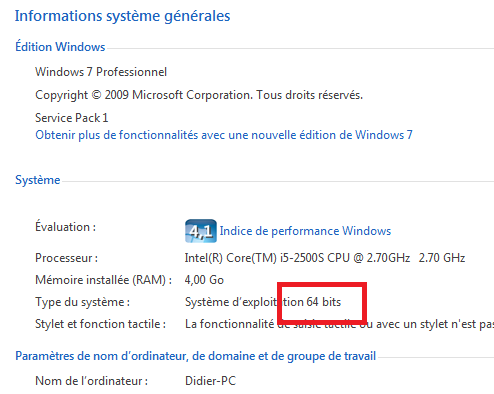Click the Nom de l'ordinateur label
Viewport: 494px width, 394px height.
[91, 381]
